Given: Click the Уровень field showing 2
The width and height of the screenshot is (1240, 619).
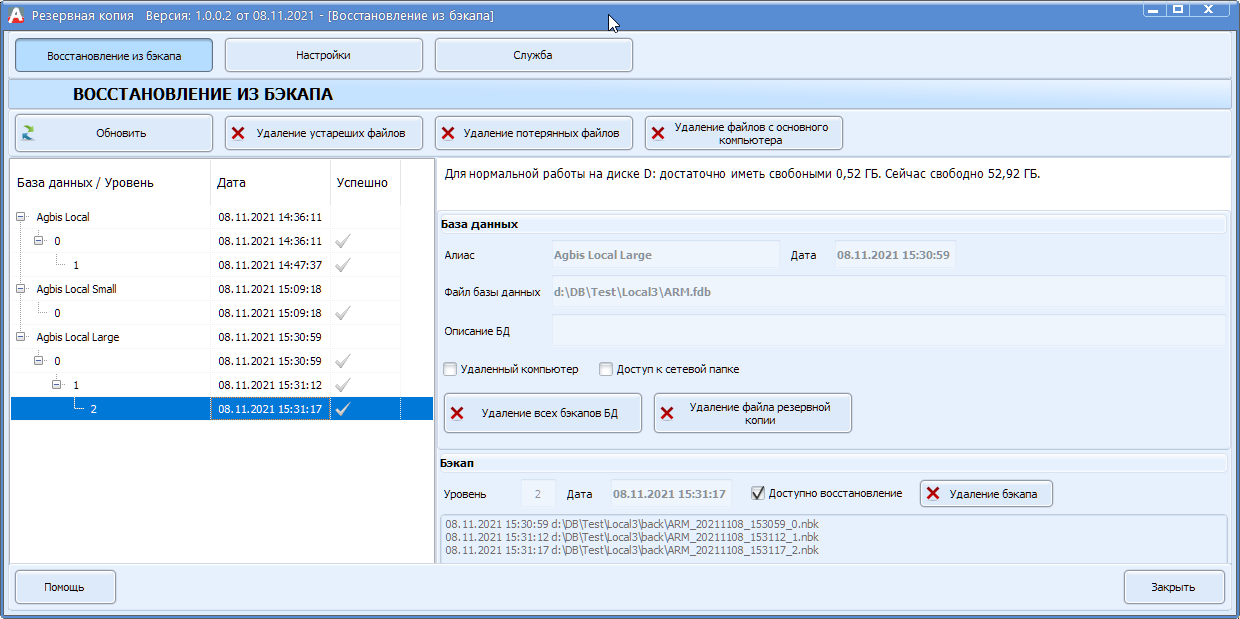Looking at the screenshot, I should (x=538, y=494).
